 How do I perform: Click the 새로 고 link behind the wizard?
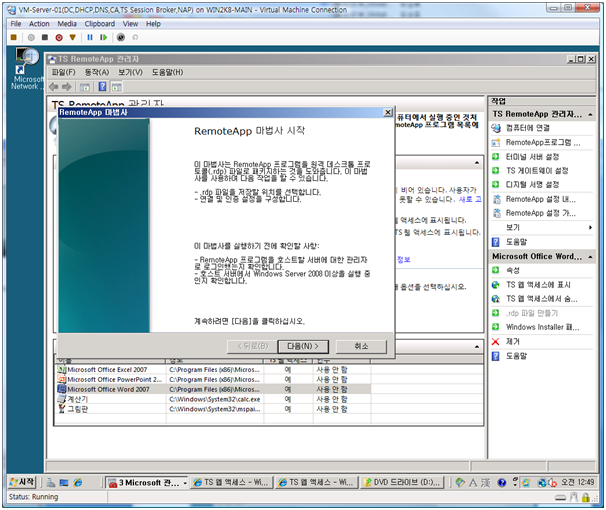pyautogui.click(x=470, y=199)
